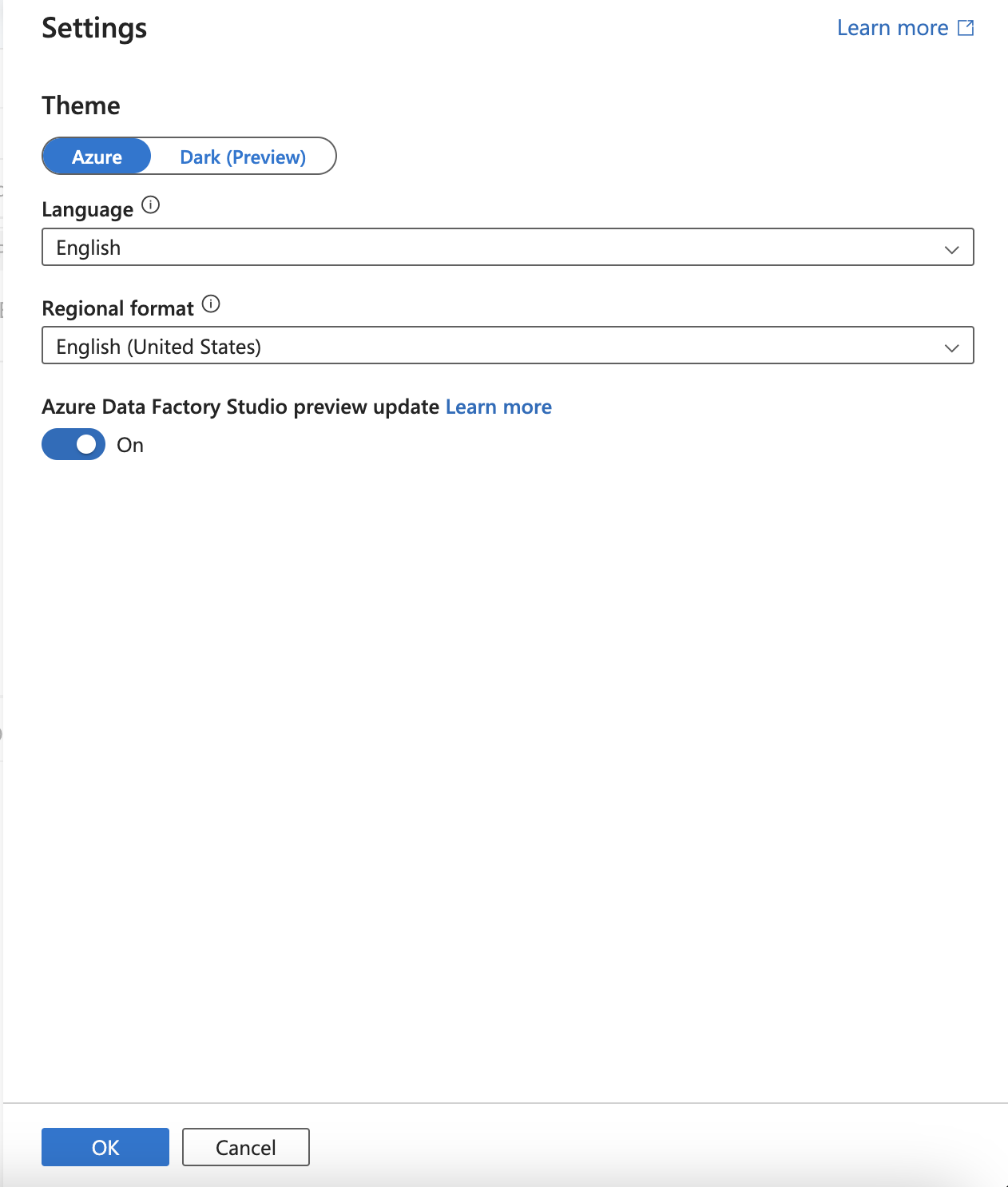Image resolution: width=1008 pixels, height=1187 pixels.
Task: Click the info icon next to Regional format
Action: [211, 304]
